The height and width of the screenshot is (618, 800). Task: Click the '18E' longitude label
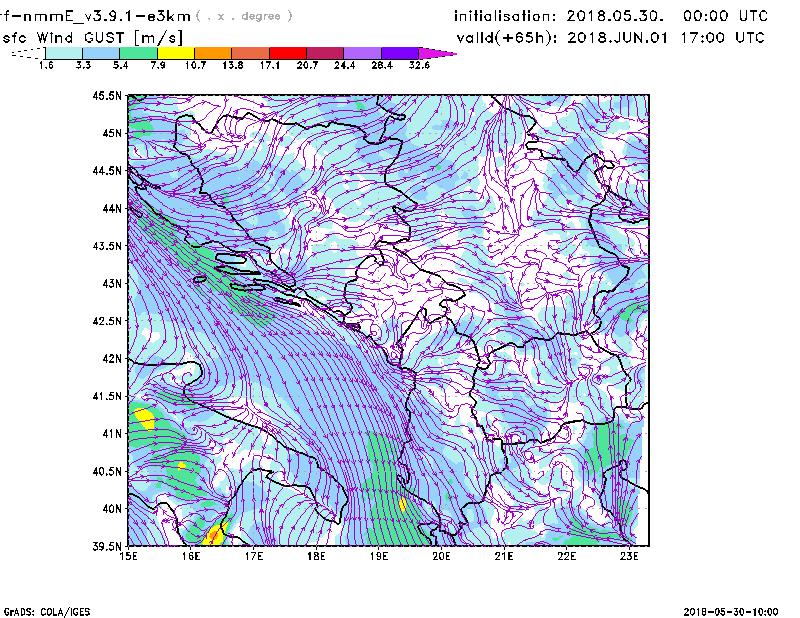pyautogui.click(x=316, y=556)
